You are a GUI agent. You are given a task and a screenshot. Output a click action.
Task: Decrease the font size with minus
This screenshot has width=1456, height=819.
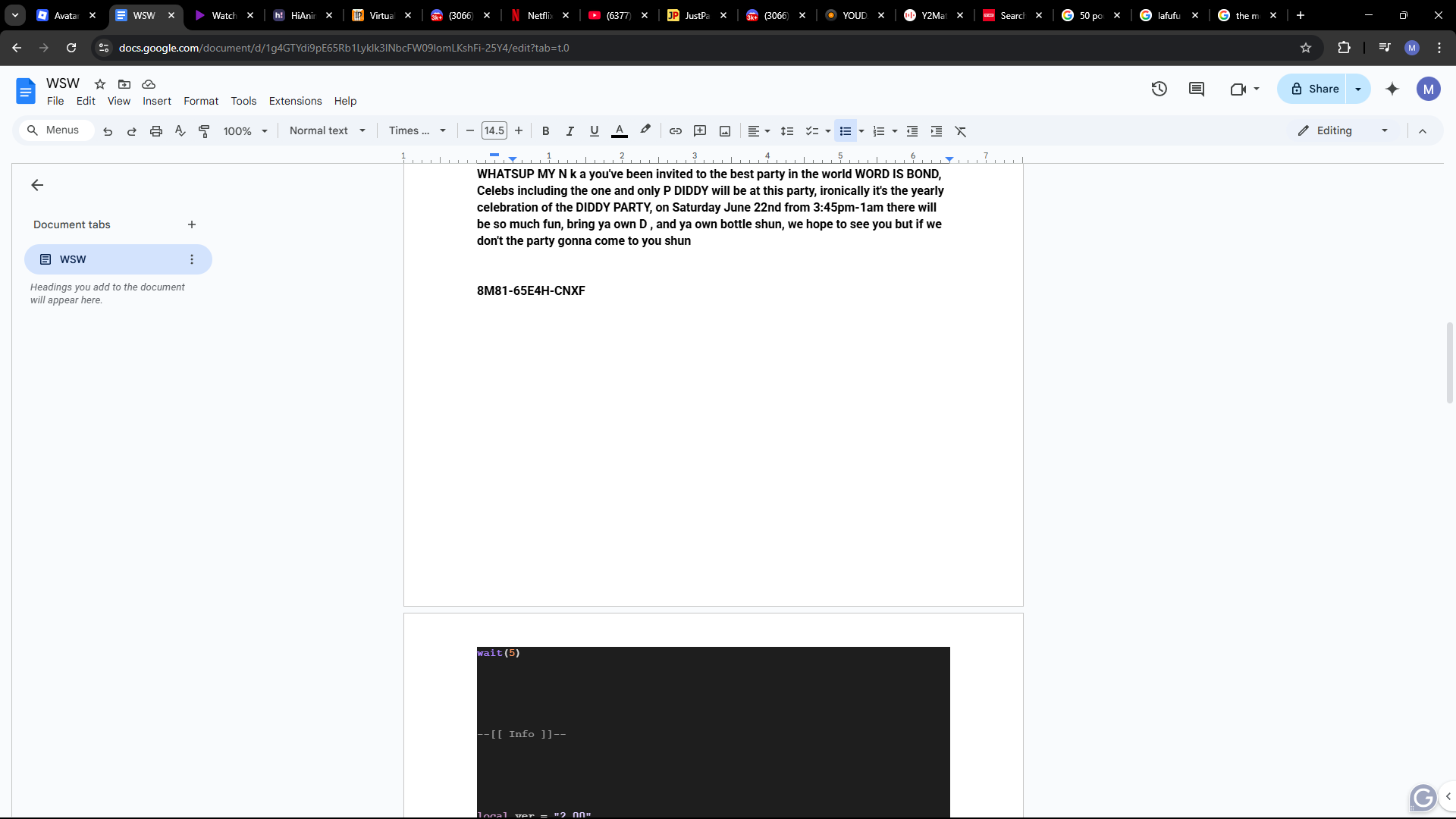coord(470,130)
